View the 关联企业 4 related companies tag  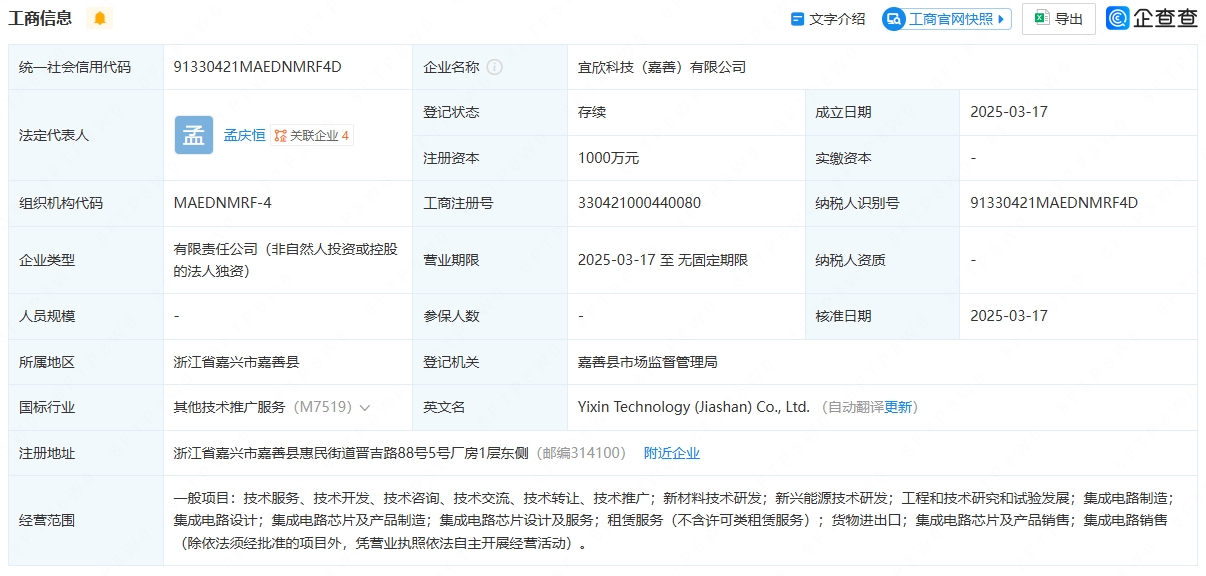[x=312, y=136]
